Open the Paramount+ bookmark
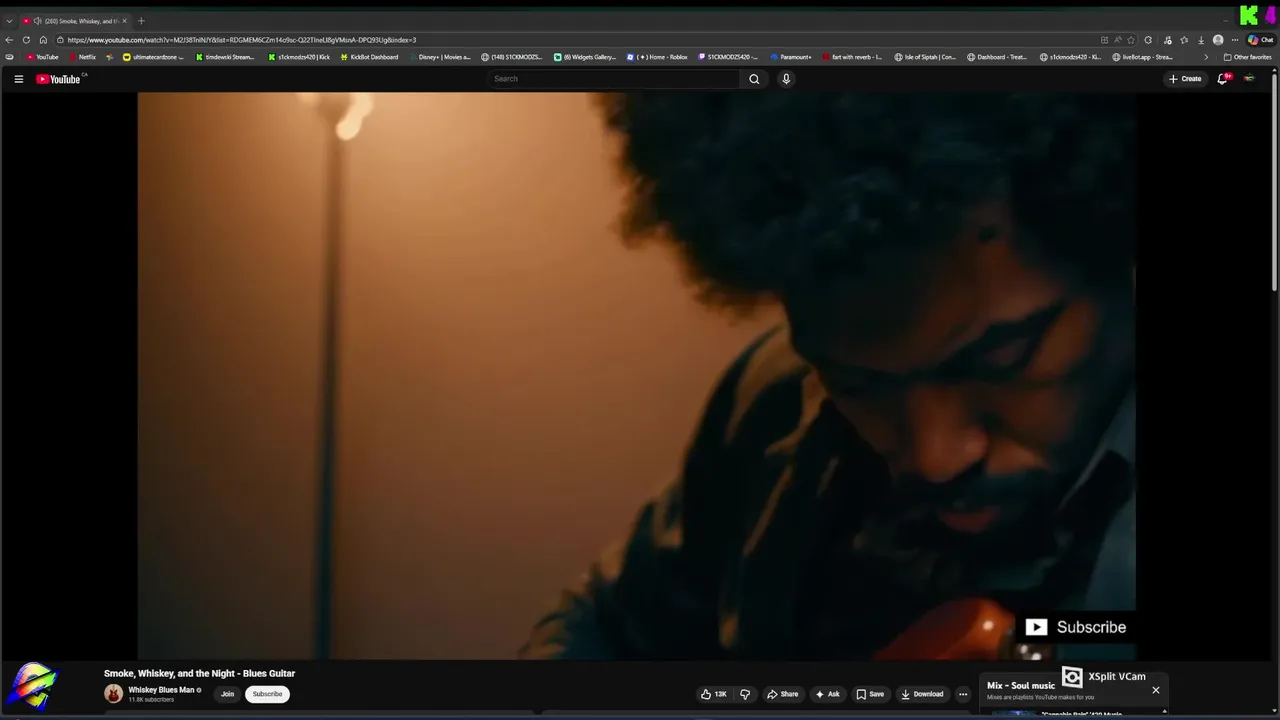The height and width of the screenshot is (720, 1280). [x=791, y=57]
